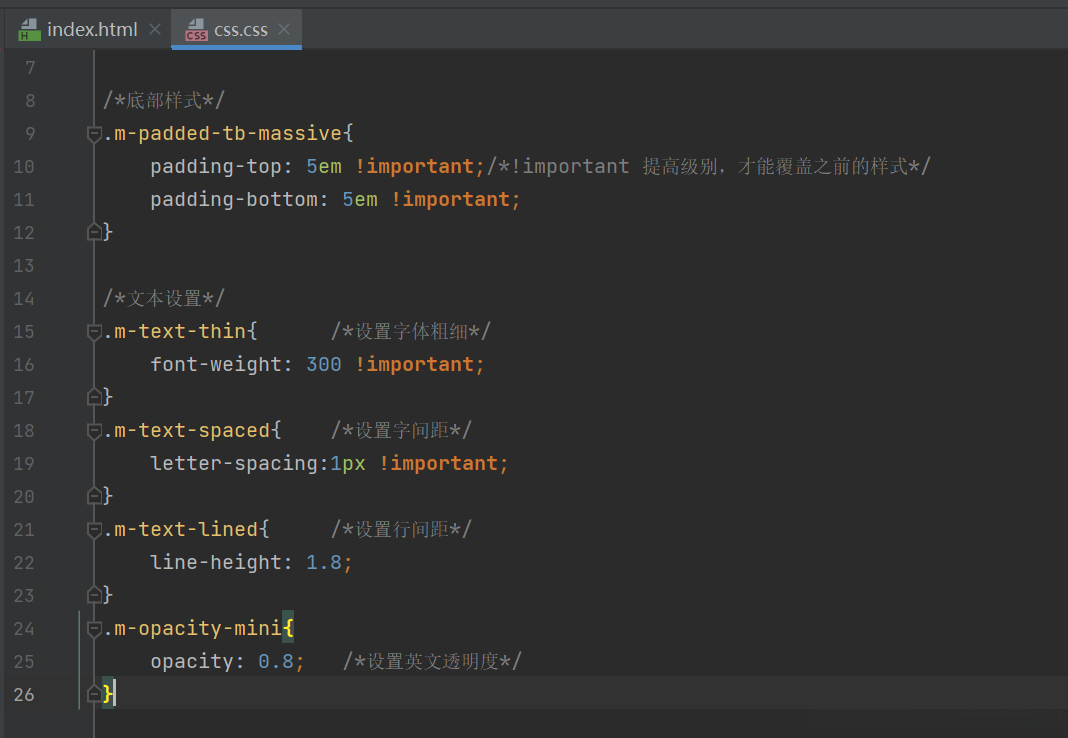Viewport: 1068px width, 738px height.
Task: Collapse the .m-opacity-mini rule
Action: coord(94,629)
